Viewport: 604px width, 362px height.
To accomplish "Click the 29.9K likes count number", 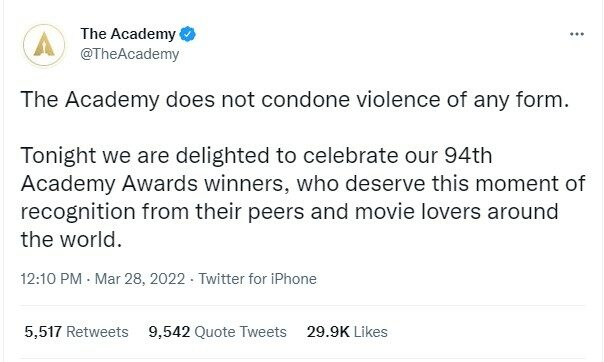I will pyautogui.click(x=328, y=332).
